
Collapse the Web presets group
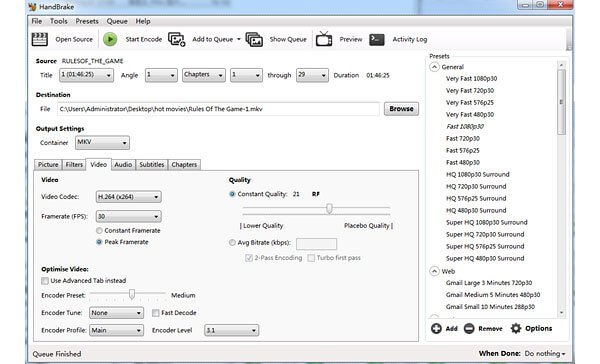click(x=434, y=271)
